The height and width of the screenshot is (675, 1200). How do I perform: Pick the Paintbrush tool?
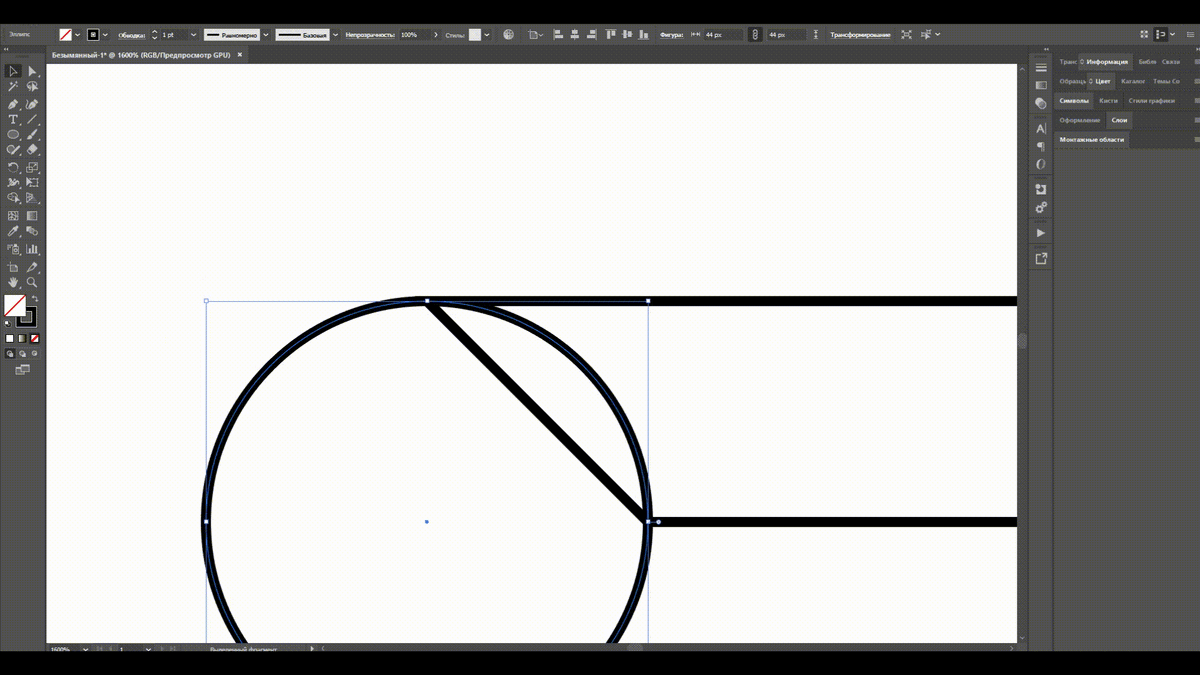32,134
